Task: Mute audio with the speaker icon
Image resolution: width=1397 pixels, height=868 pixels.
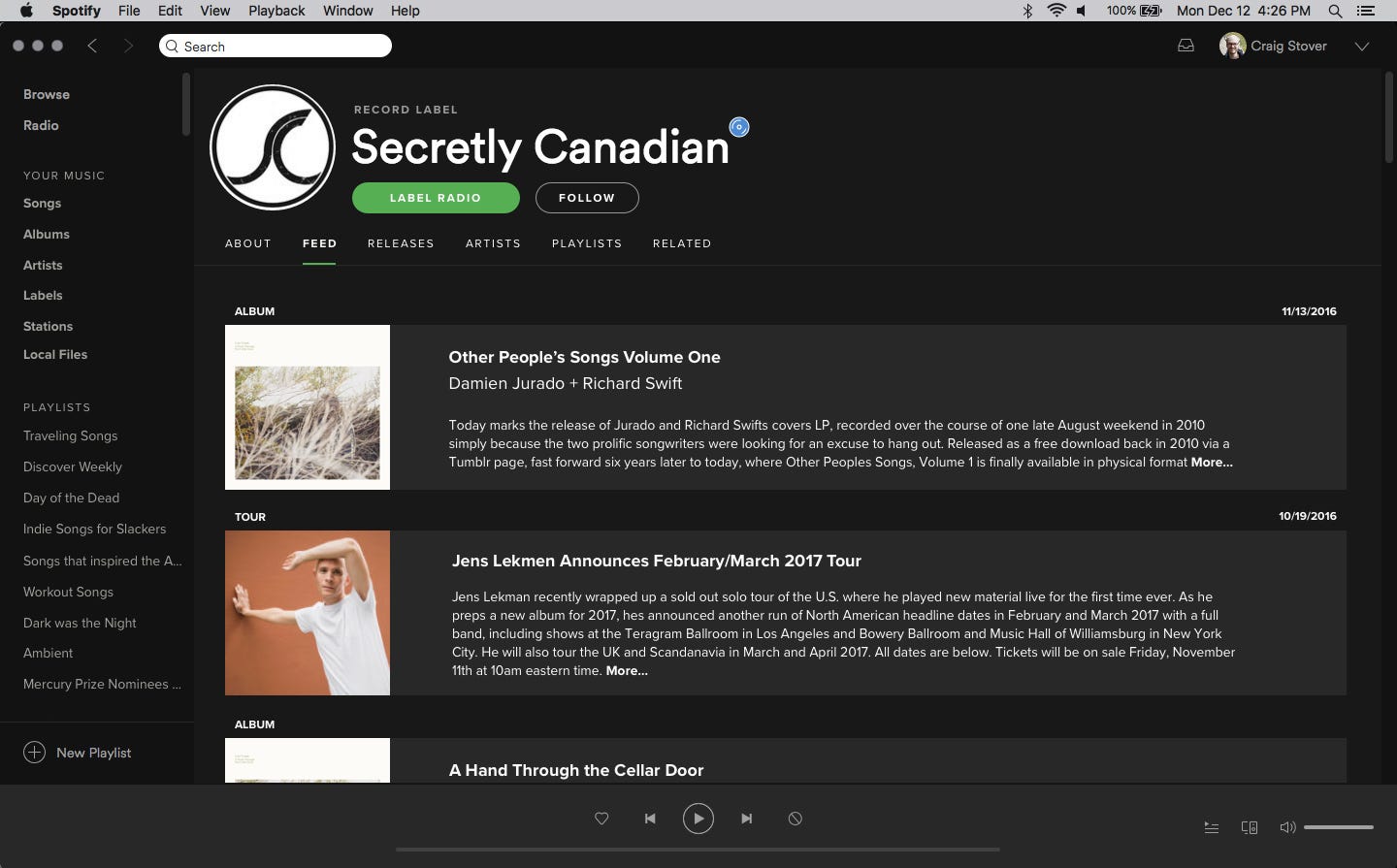Action: [x=1287, y=827]
